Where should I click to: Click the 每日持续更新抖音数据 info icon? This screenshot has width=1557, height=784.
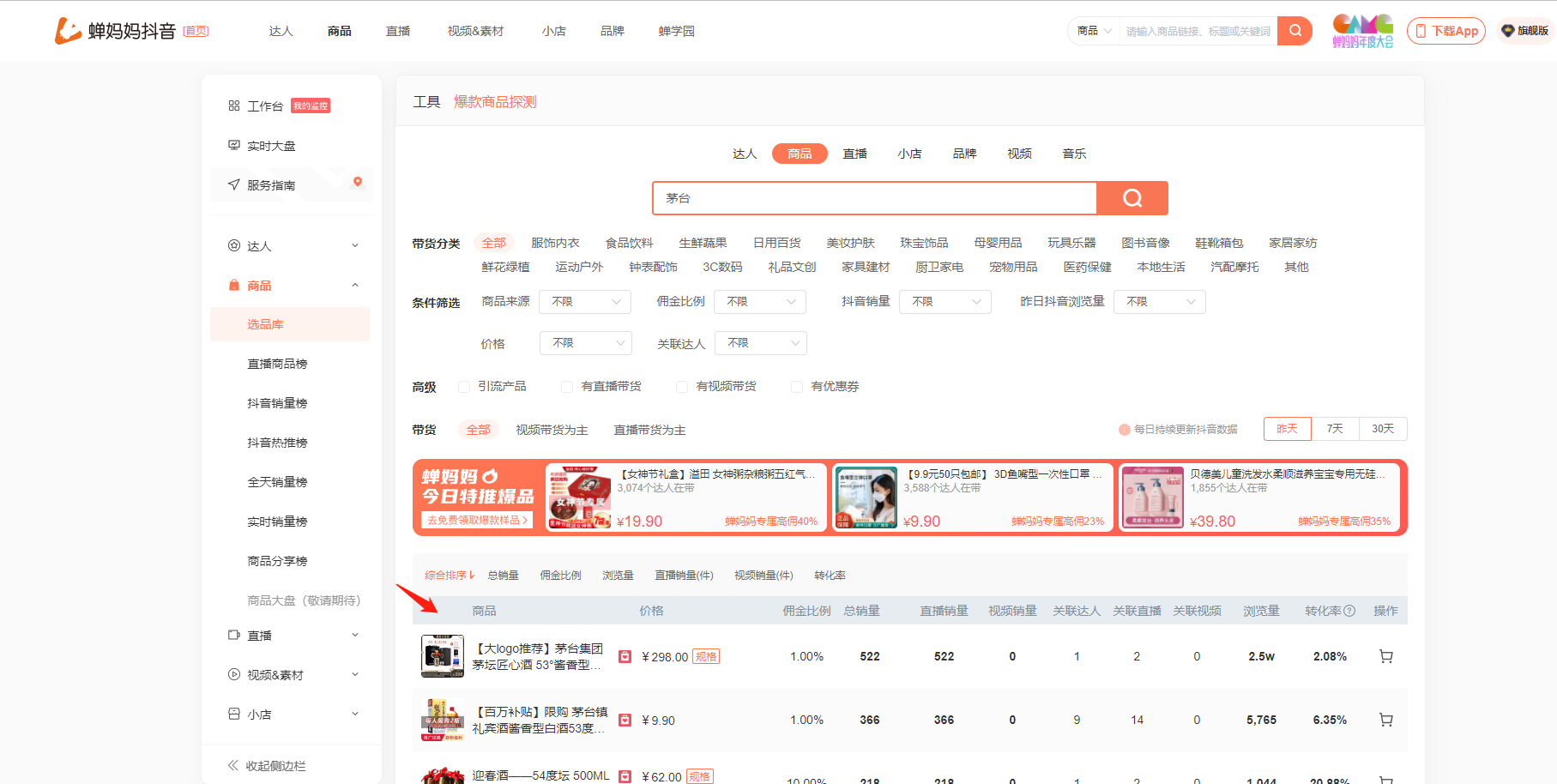tap(1125, 430)
